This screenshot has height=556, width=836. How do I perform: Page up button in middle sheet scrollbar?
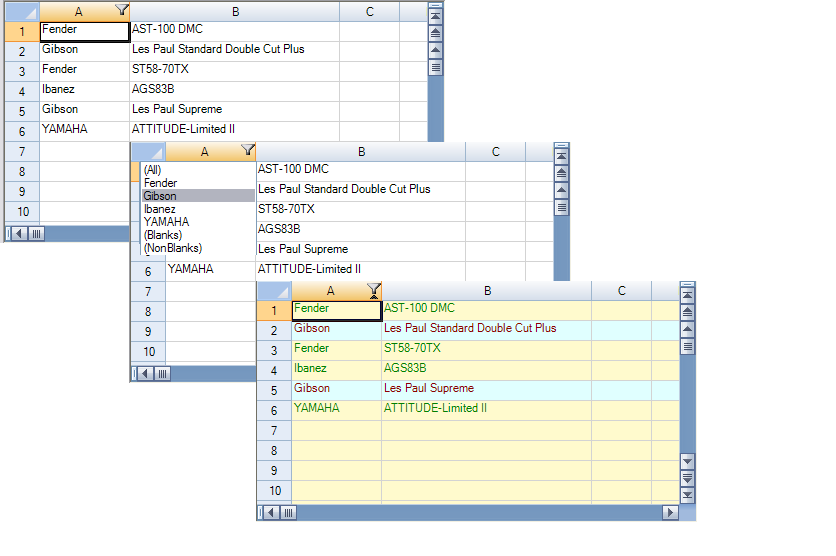coord(561,173)
